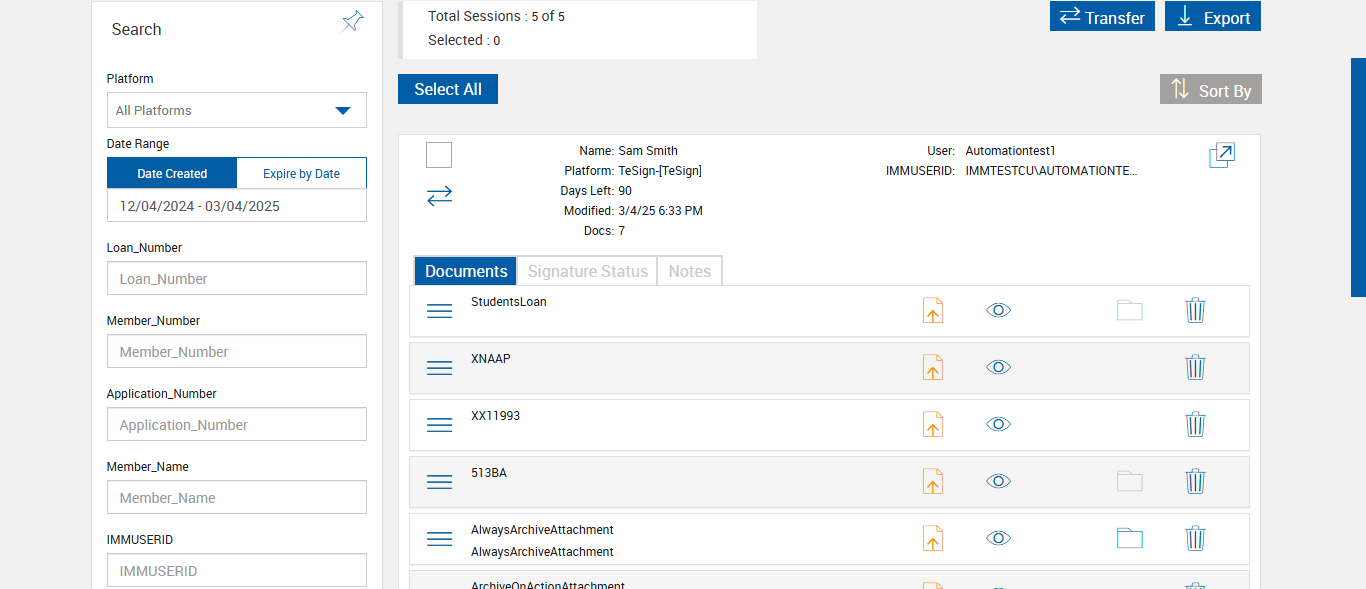The width and height of the screenshot is (1366, 589).
Task: Upload file icon for AlwaysArchiveAttachment
Action: tap(933, 538)
